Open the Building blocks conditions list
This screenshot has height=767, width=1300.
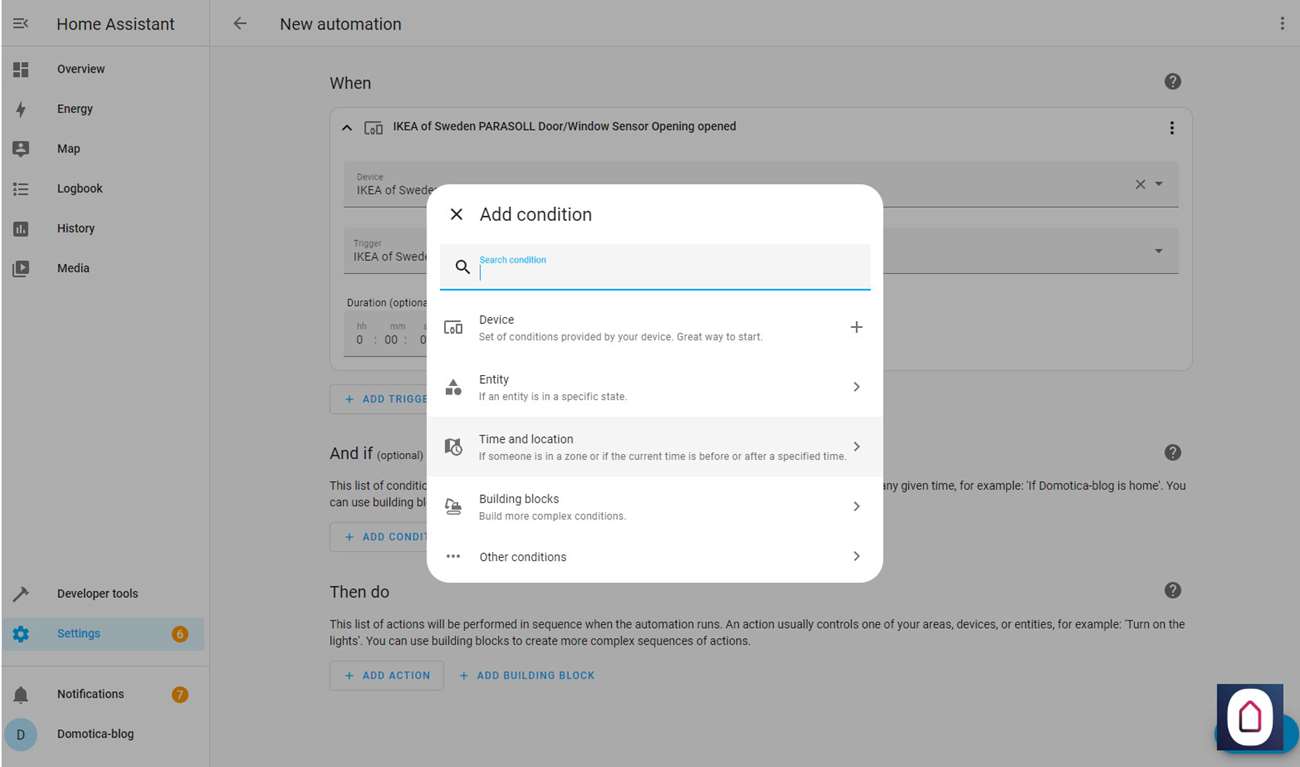tap(654, 507)
